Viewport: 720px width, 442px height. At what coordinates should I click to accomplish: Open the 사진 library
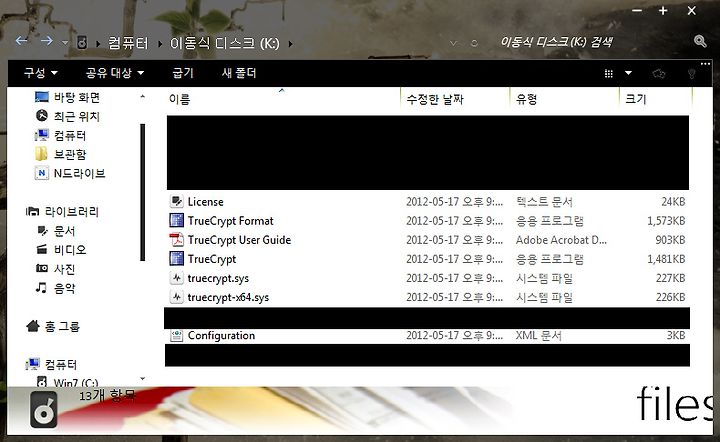[x=64, y=269]
